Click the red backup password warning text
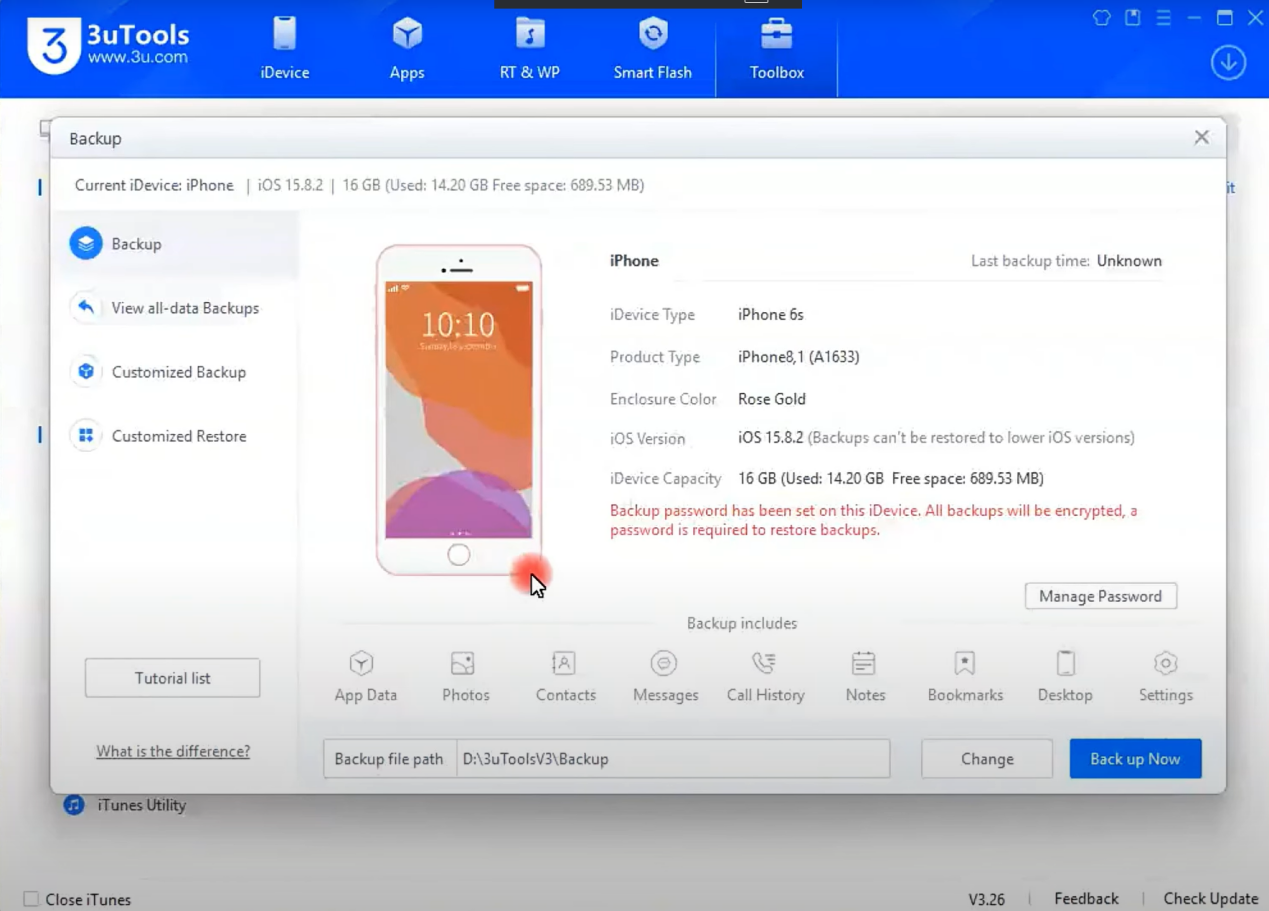The height and width of the screenshot is (911, 1269). [x=873, y=520]
